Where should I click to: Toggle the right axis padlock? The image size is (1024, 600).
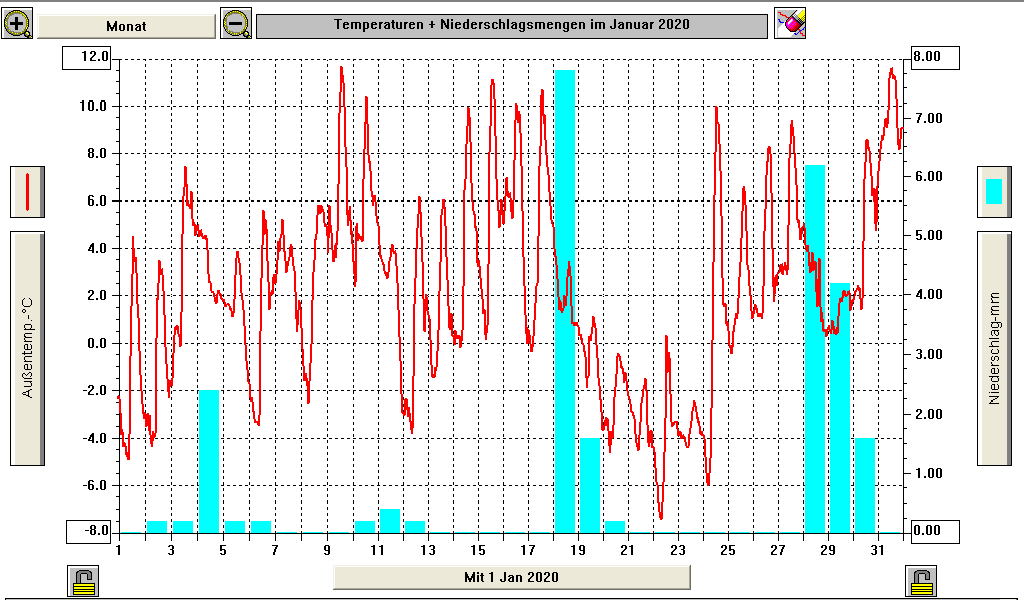point(920,580)
